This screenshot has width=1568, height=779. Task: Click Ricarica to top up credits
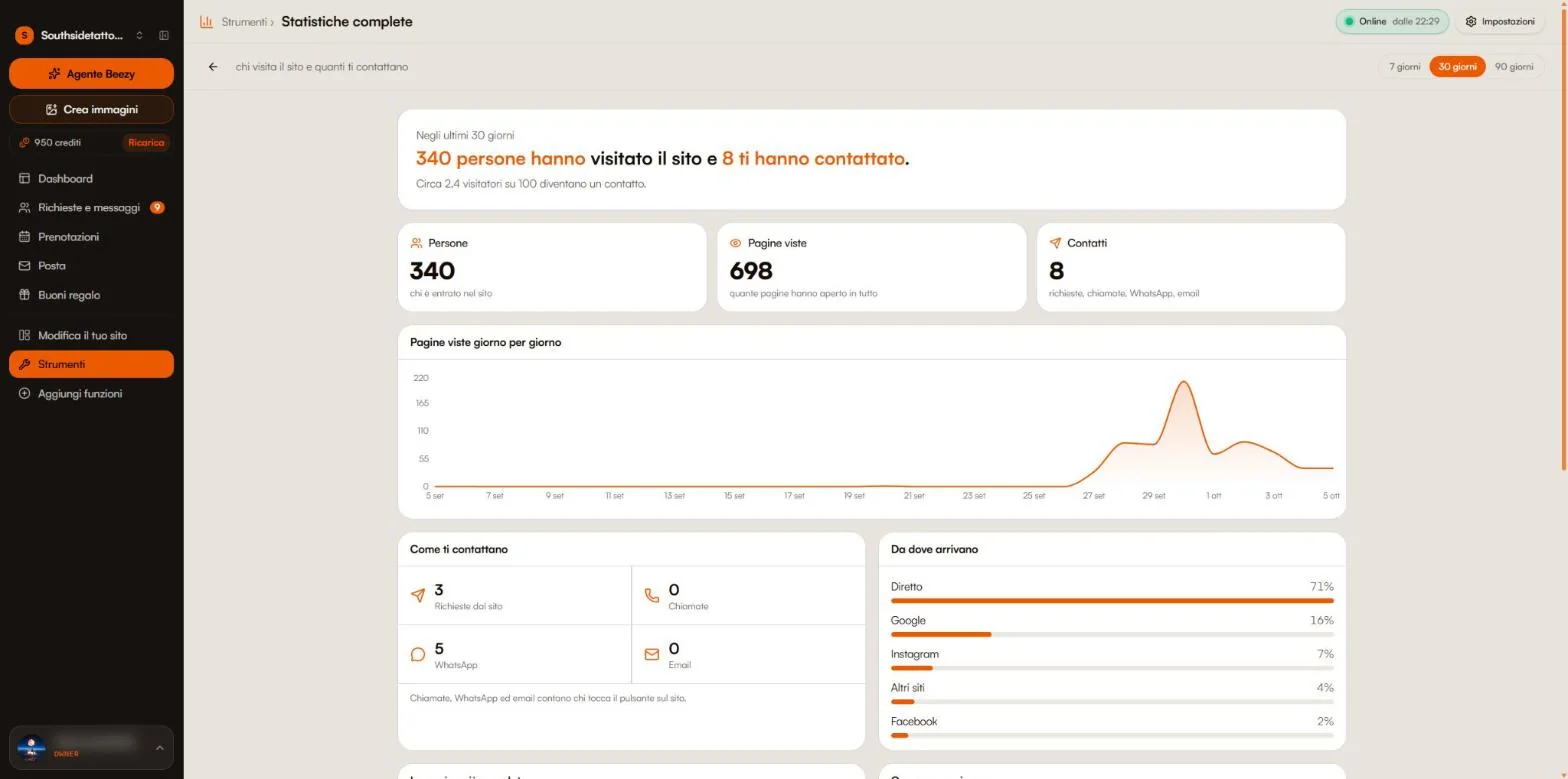pyautogui.click(x=146, y=142)
